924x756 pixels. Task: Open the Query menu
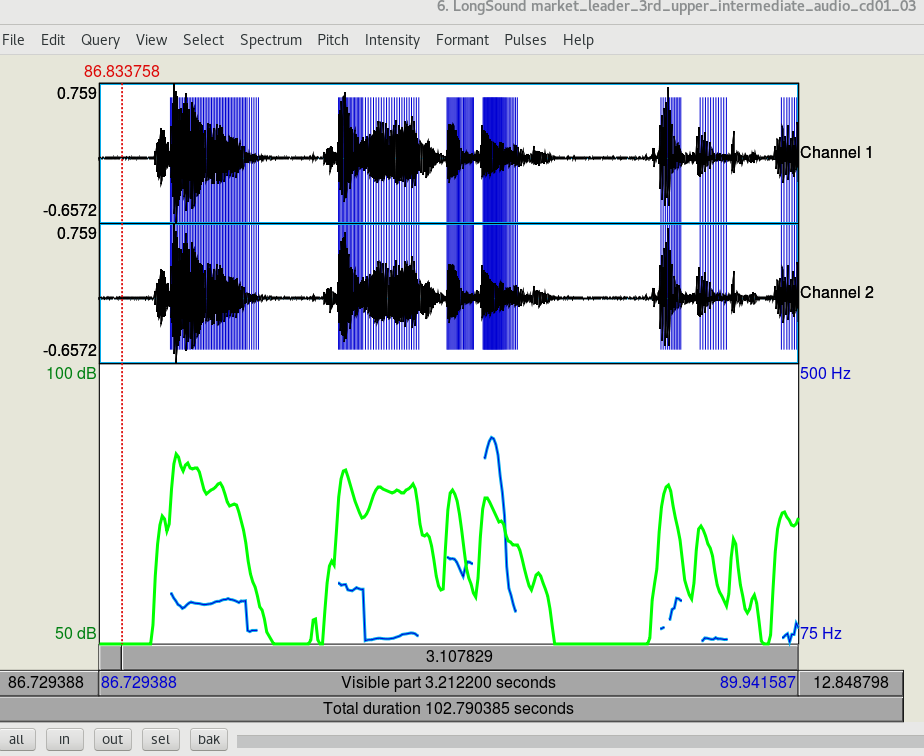pyautogui.click(x=101, y=40)
